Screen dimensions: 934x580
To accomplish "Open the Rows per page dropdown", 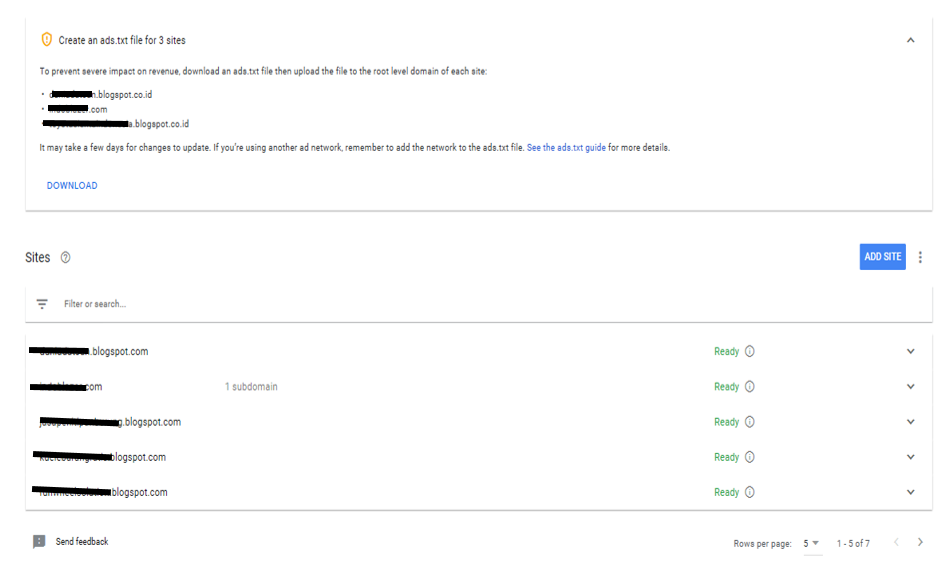I will pyautogui.click(x=811, y=544).
